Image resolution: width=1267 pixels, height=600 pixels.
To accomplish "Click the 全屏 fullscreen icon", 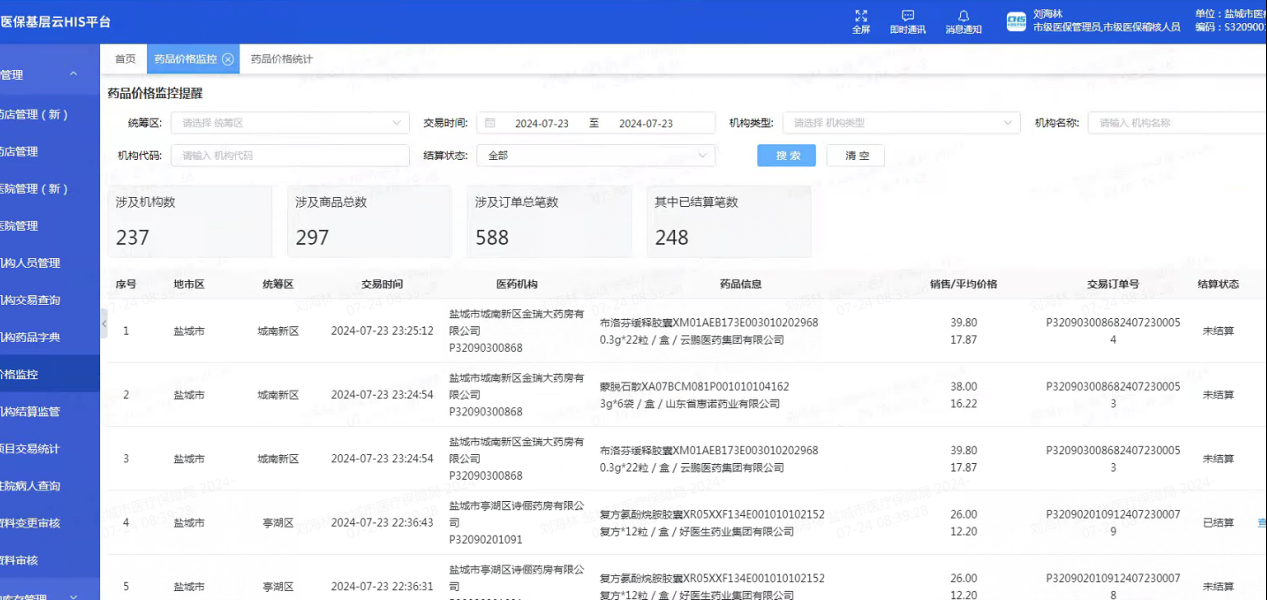I will click(861, 16).
